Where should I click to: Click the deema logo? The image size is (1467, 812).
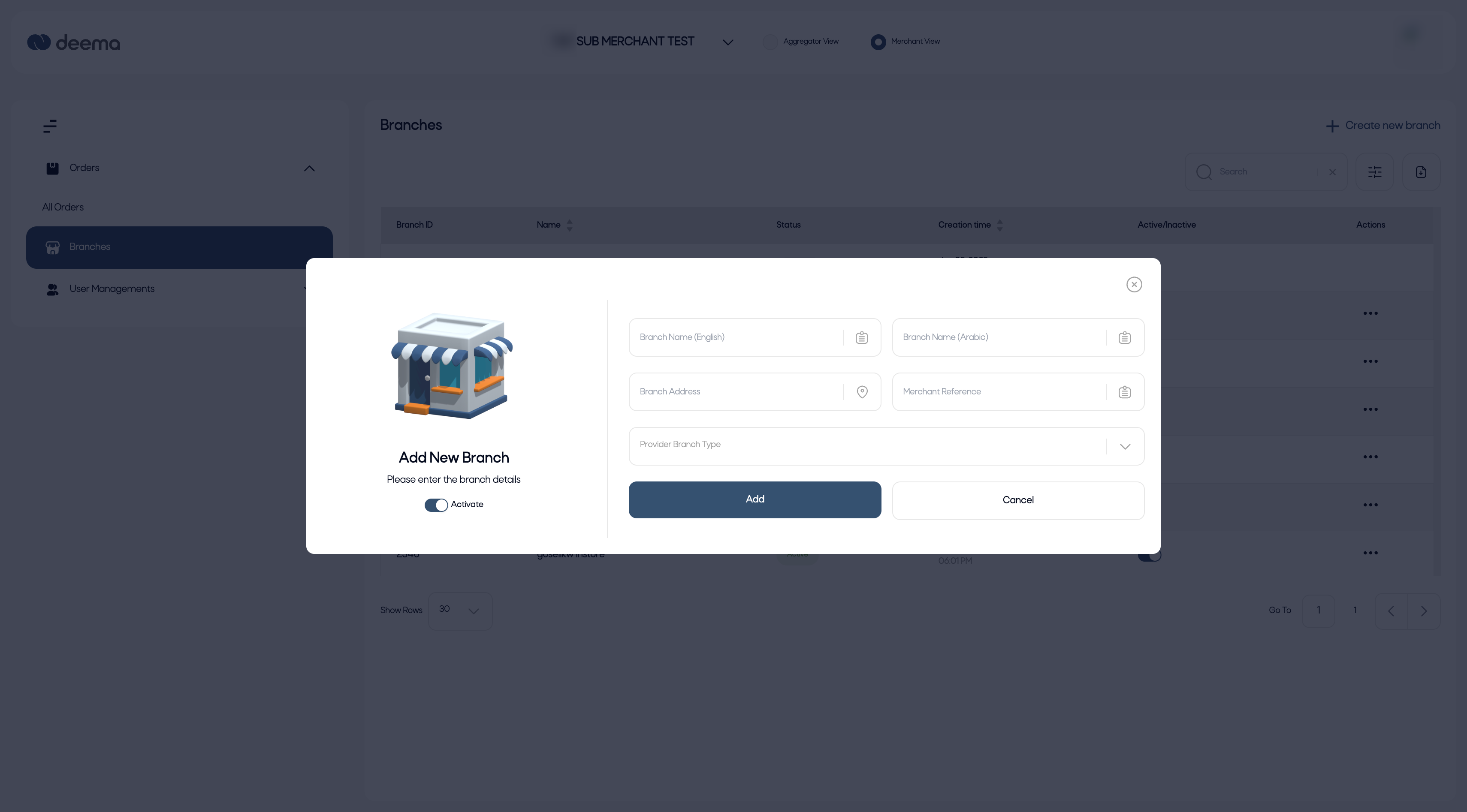click(x=73, y=43)
